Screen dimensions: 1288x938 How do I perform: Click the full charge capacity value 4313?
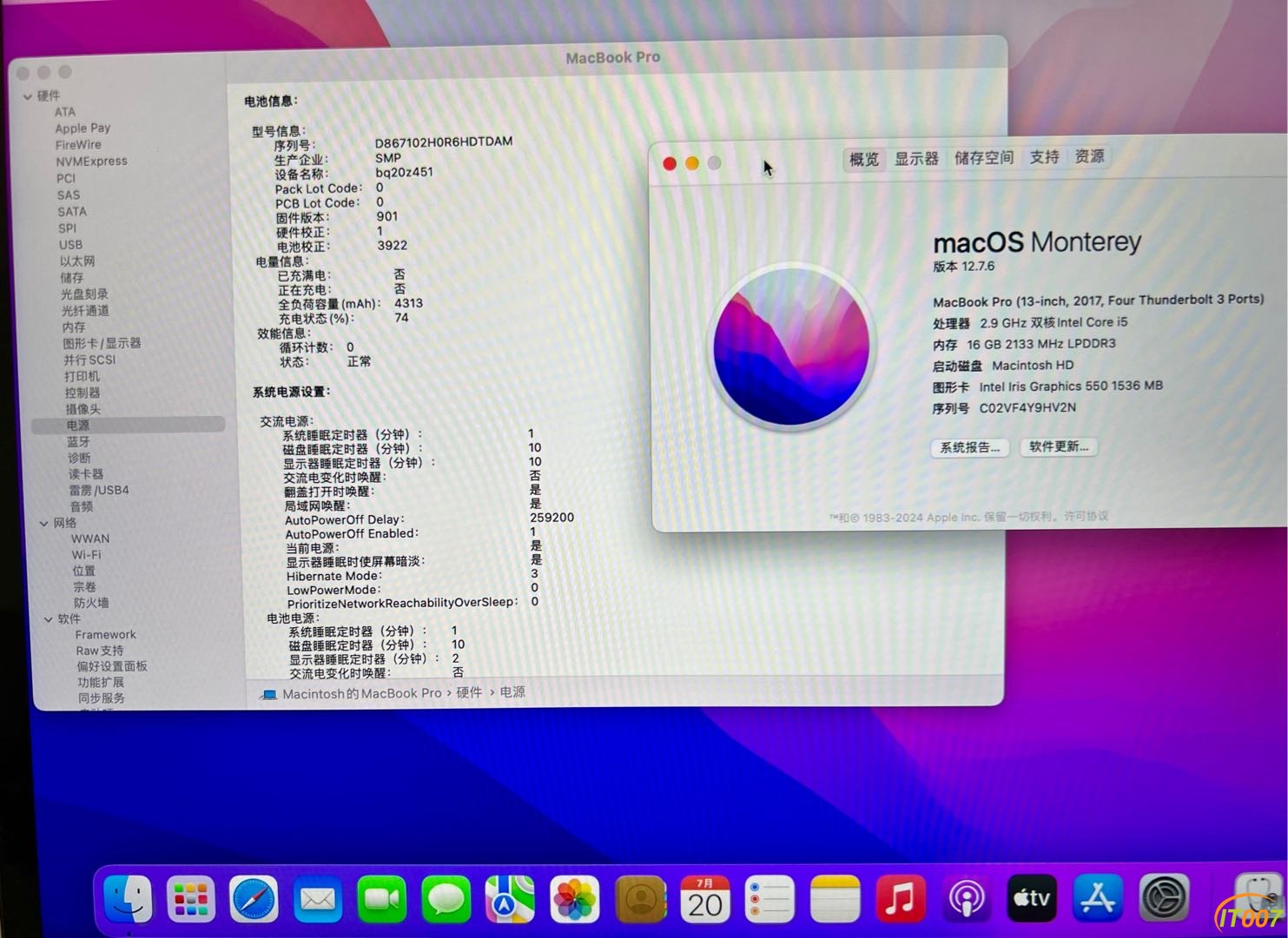408,303
